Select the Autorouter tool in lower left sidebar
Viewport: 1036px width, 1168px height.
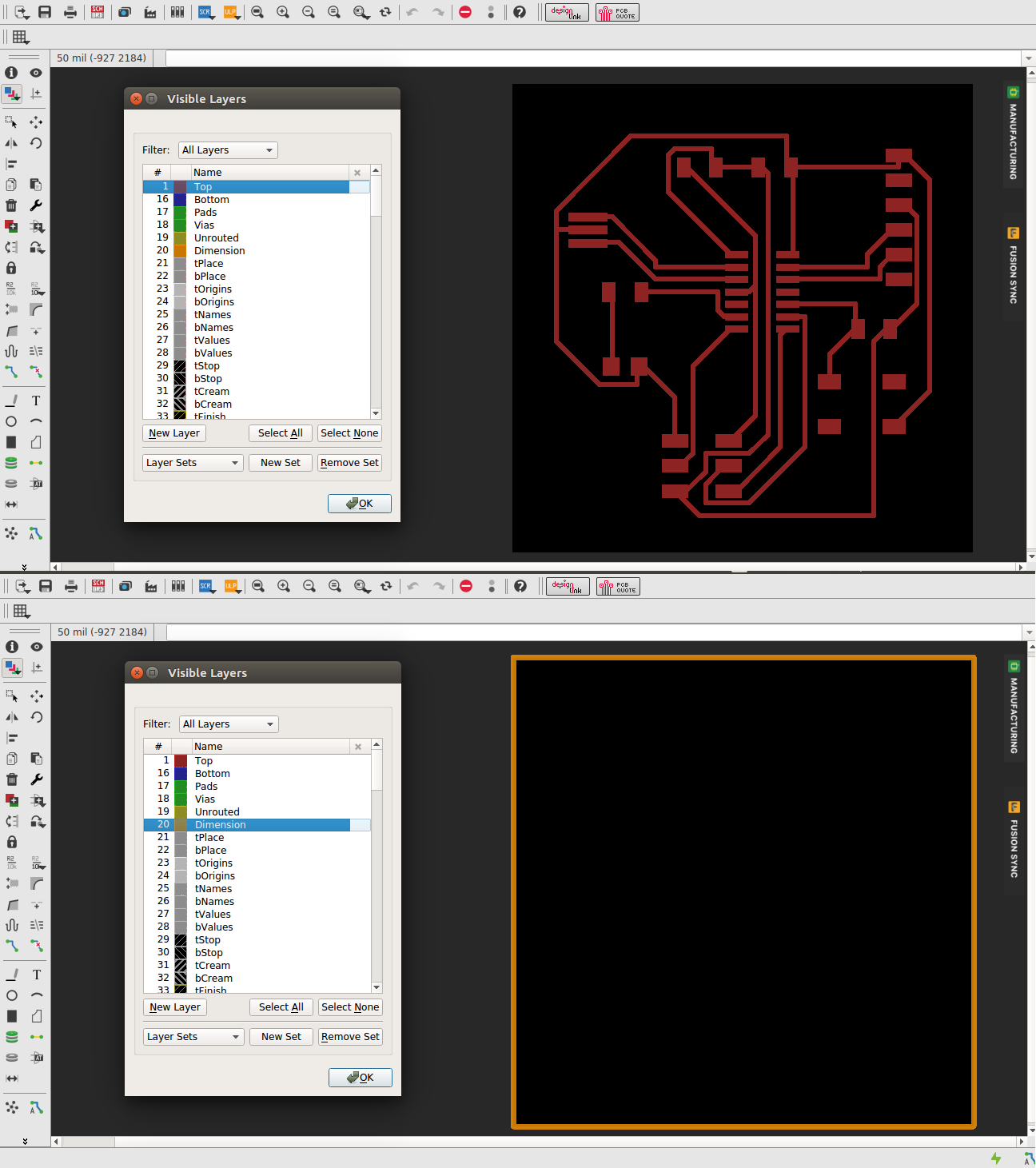[37, 1107]
